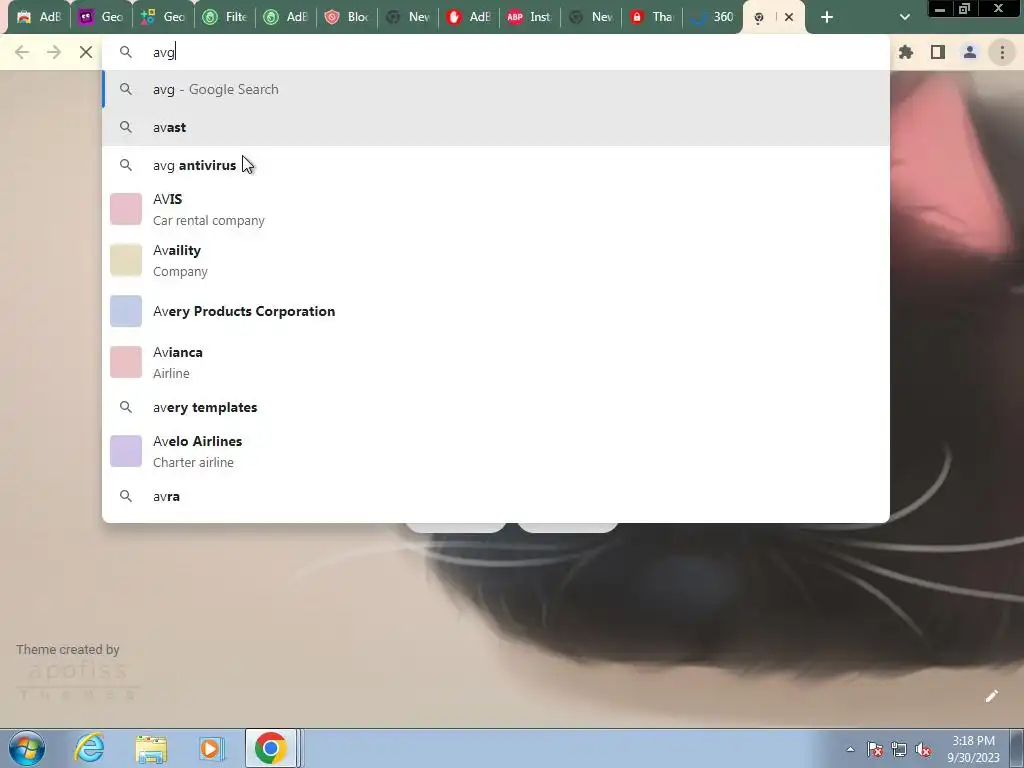The width and height of the screenshot is (1024, 768).
Task: Switch to the second 'Geo' tab
Action: pos(162,17)
